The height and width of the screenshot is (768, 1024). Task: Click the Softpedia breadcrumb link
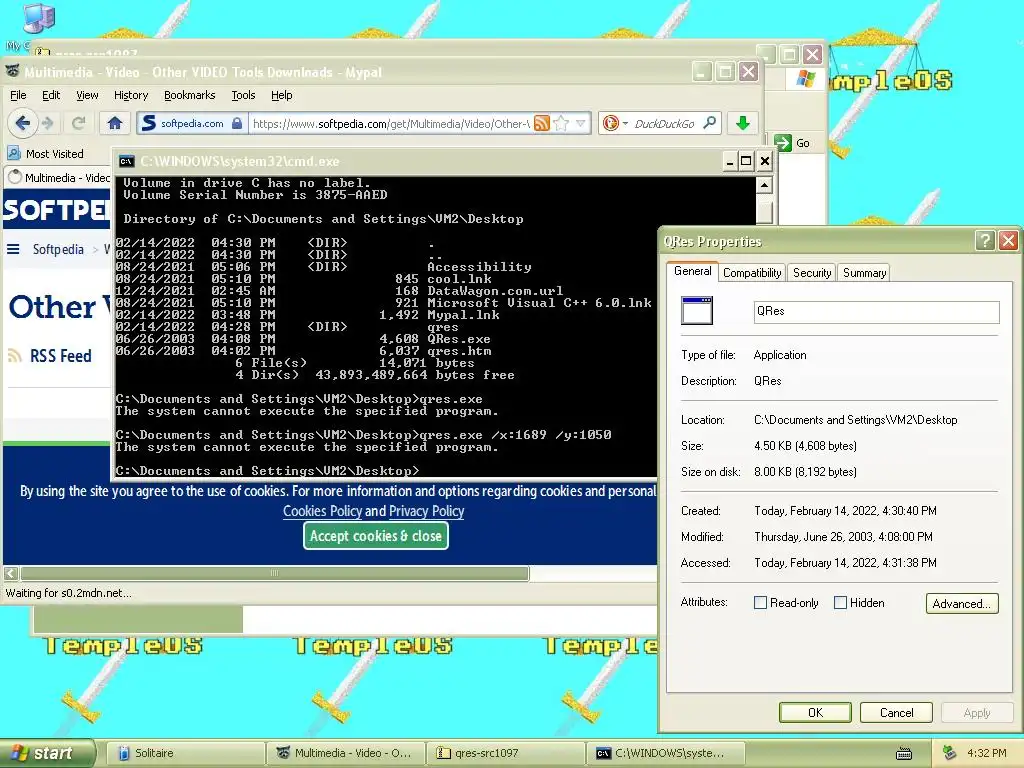coord(58,249)
